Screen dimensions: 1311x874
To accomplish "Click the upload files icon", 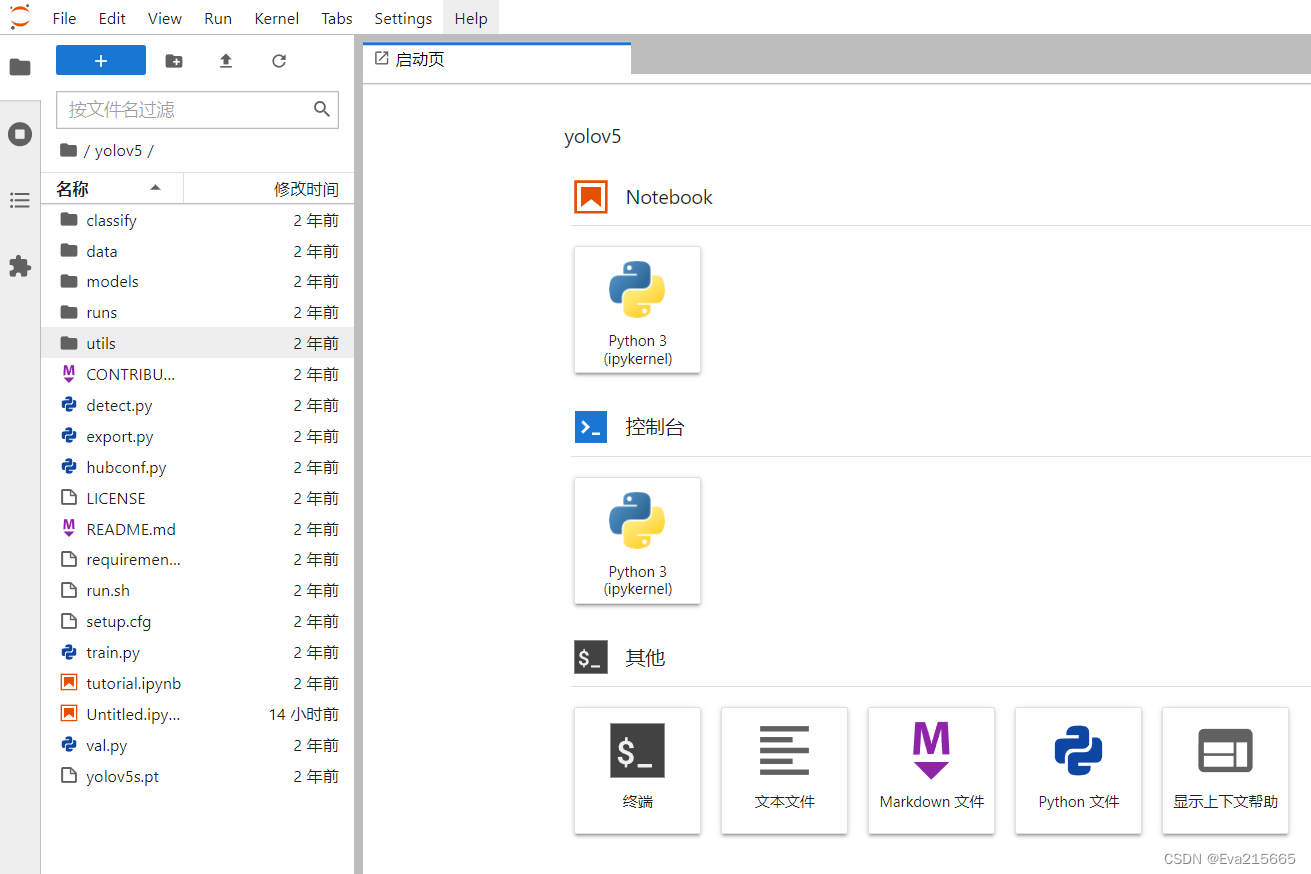I will point(226,61).
